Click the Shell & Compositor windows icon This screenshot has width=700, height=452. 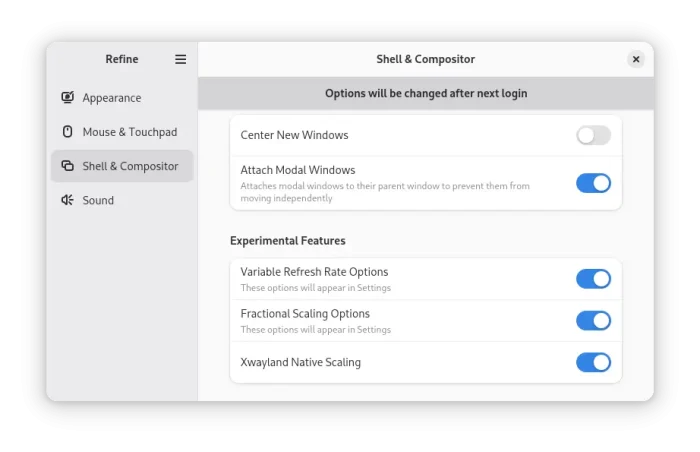point(67,166)
